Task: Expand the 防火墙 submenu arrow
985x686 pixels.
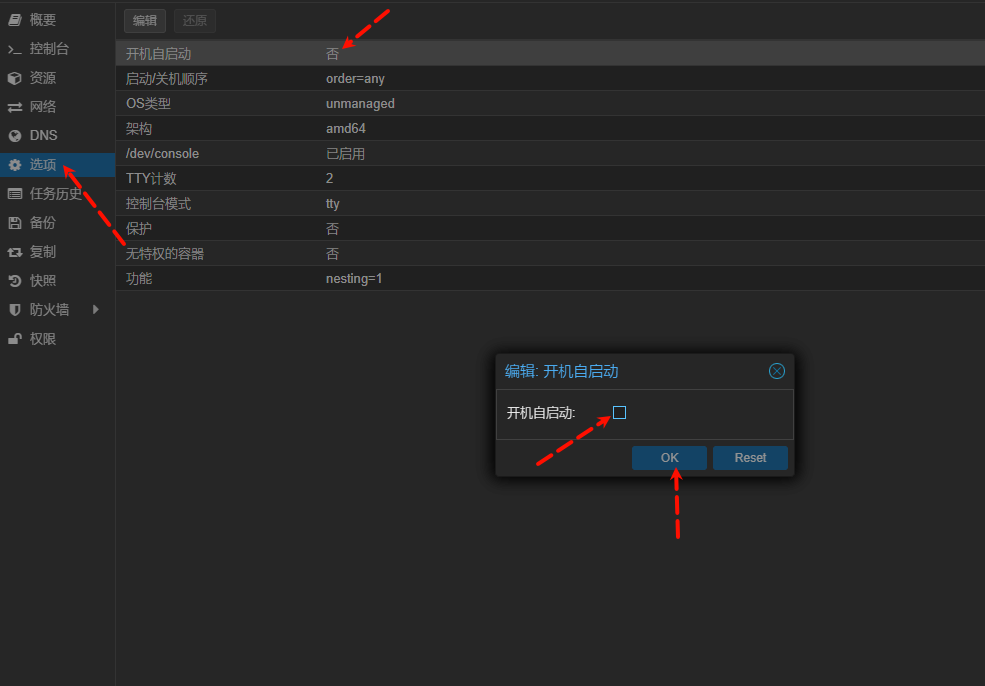Action: [x=96, y=310]
